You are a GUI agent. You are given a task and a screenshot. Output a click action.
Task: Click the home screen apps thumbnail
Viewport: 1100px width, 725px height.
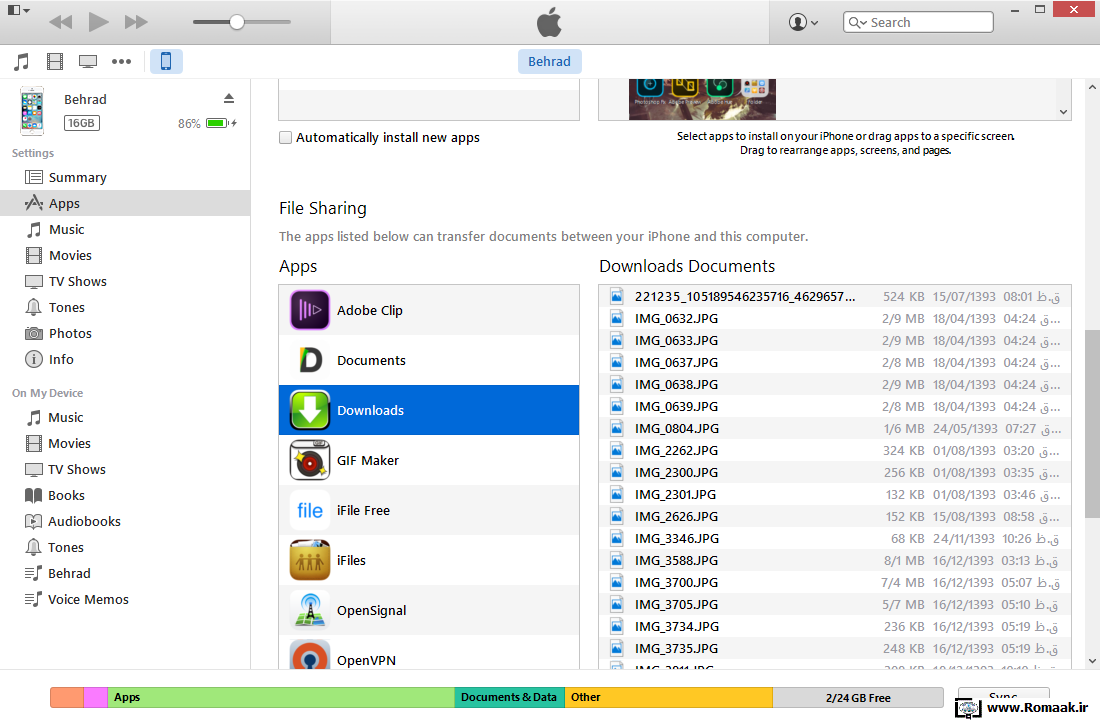pos(702,99)
